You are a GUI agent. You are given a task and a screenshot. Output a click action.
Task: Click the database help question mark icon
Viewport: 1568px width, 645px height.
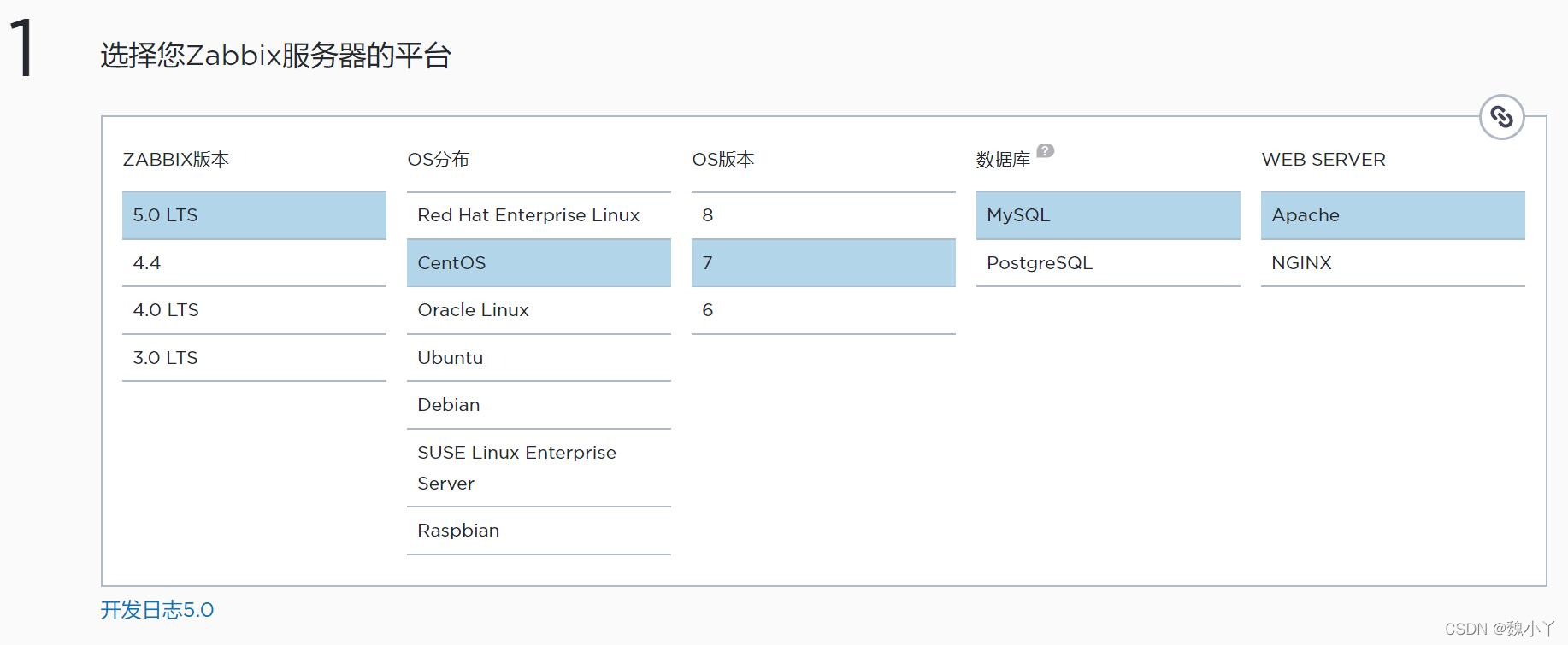coord(1045,151)
